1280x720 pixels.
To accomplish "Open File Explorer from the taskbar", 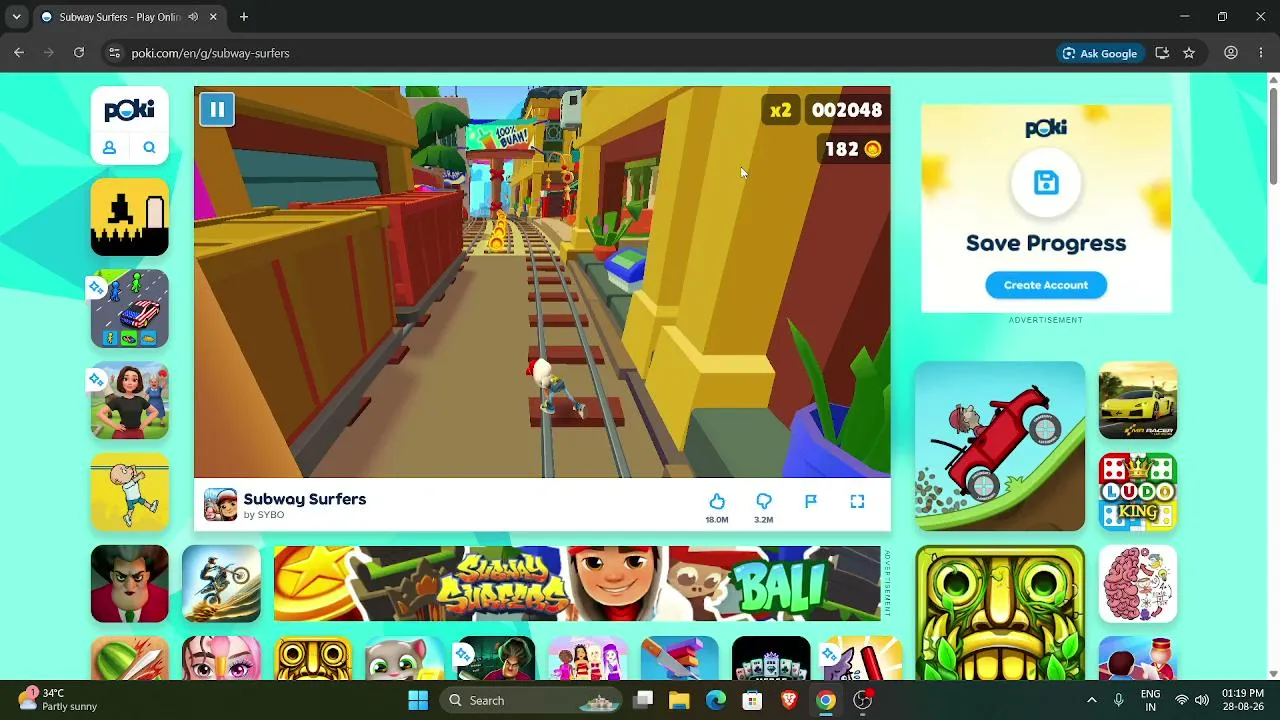I will tap(679, 700).
